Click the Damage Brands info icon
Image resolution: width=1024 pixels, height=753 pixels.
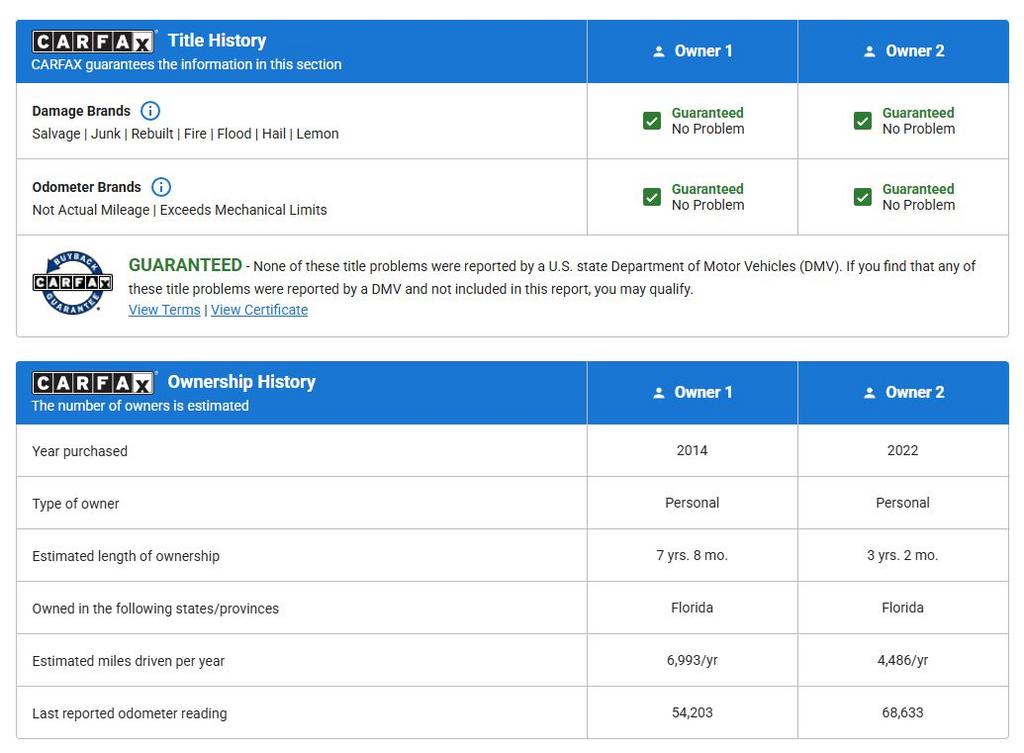pyautogui.click(x=150, y=111)
